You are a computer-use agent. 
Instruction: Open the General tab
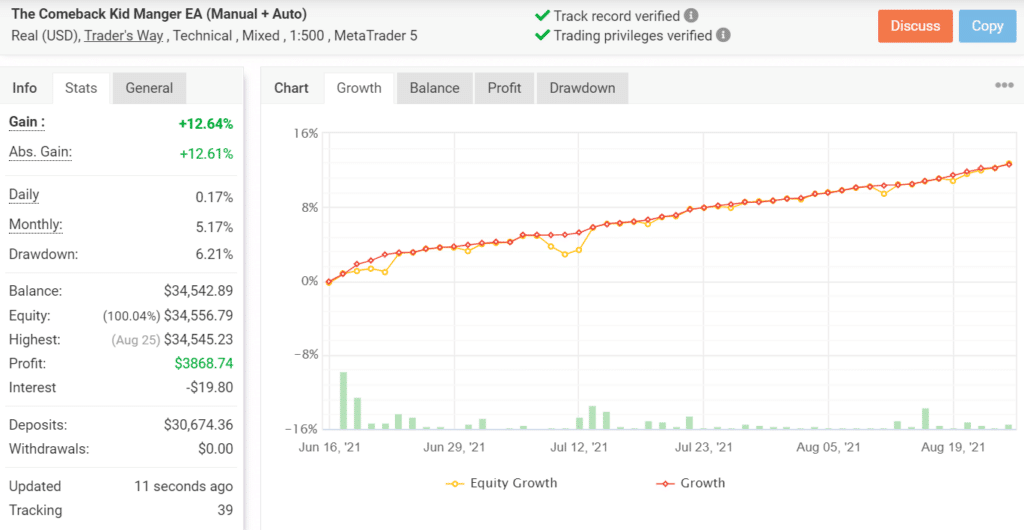[149, 88]
